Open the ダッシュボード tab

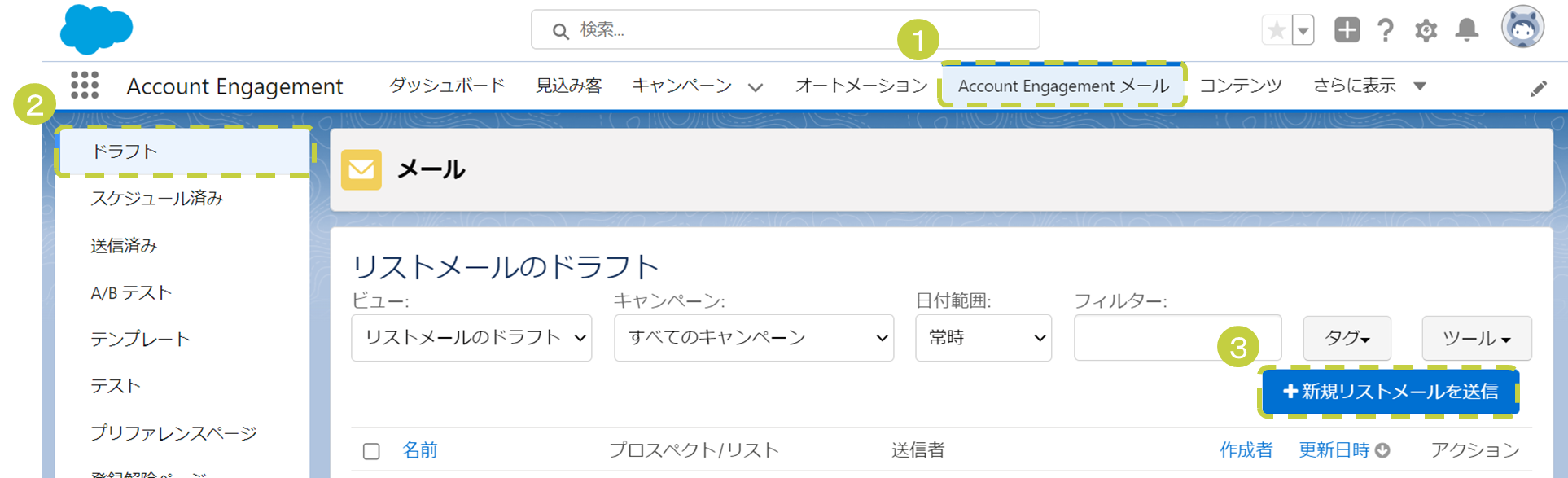coord(447,86)
